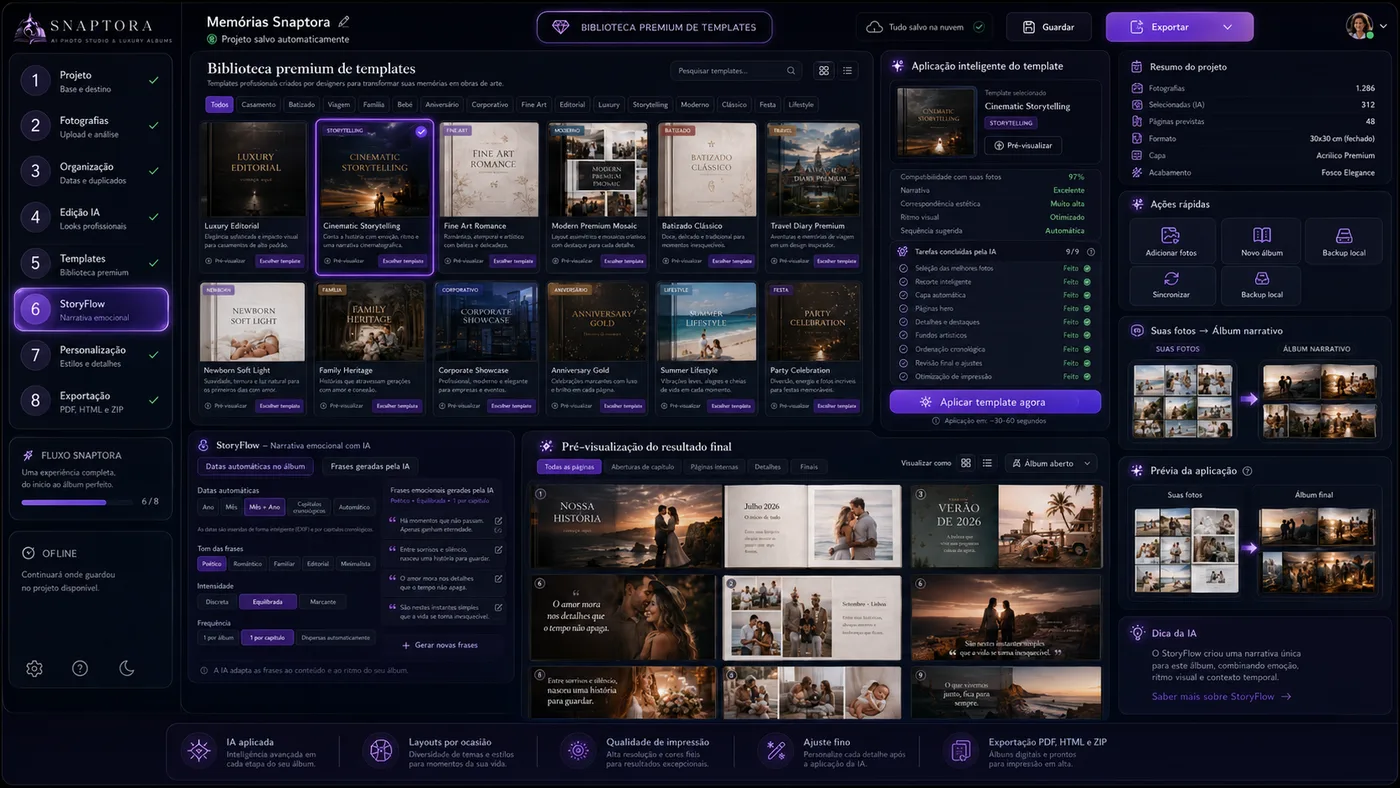Click help icon beside Prévia da aplicação
The height and width of the screenshot is (788, 1400).
[1247, 471]
